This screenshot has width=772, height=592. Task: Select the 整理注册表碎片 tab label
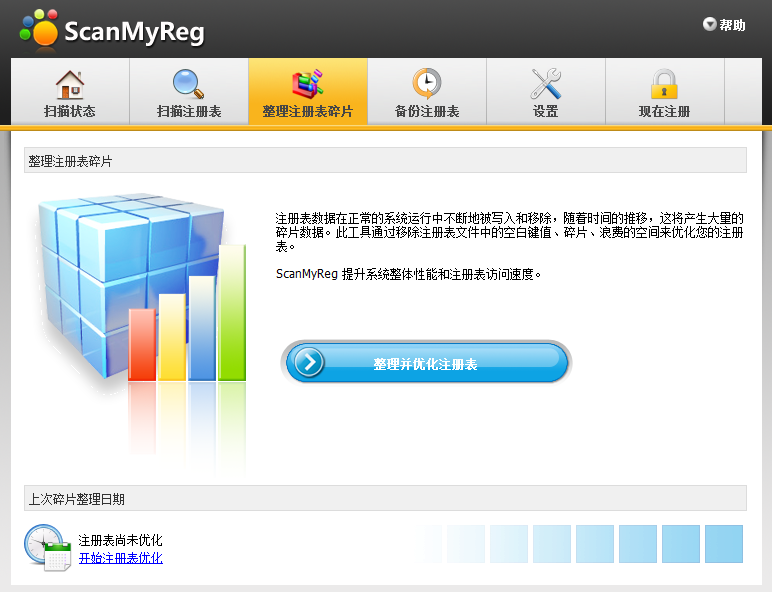[308, 111]
